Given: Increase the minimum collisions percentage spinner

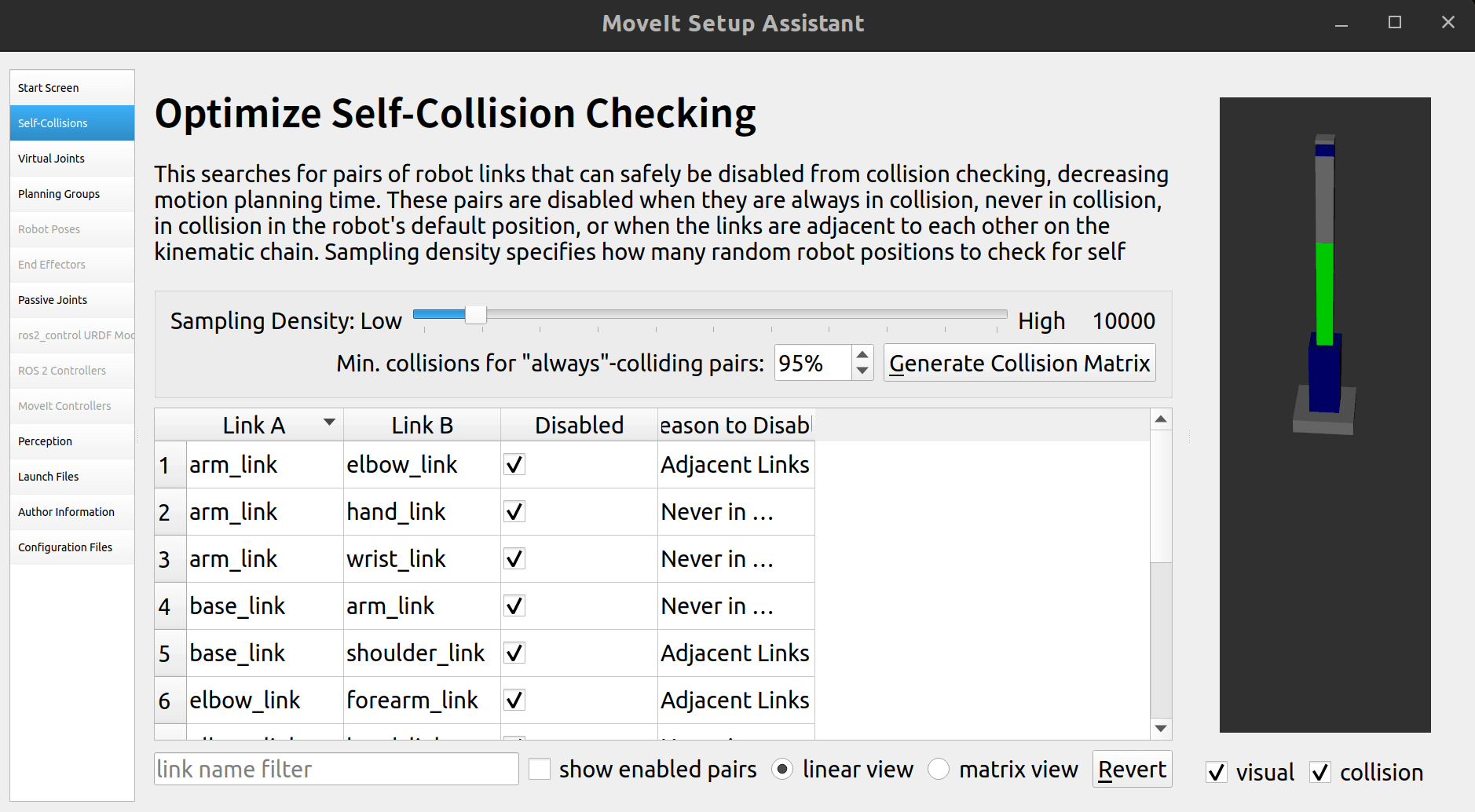Looking at the screenshot, I should [x=862, y=354].
